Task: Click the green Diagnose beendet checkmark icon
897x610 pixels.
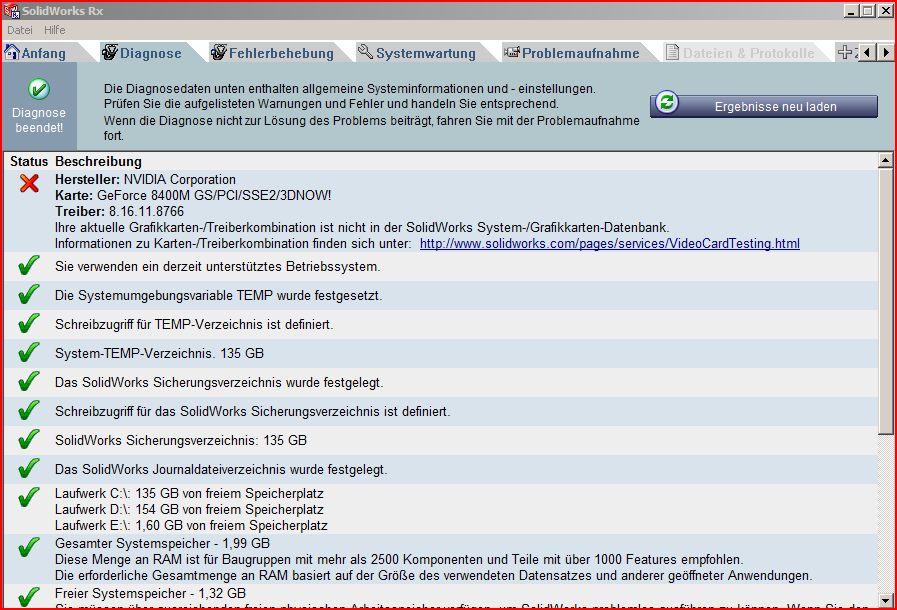Action: 39,89
